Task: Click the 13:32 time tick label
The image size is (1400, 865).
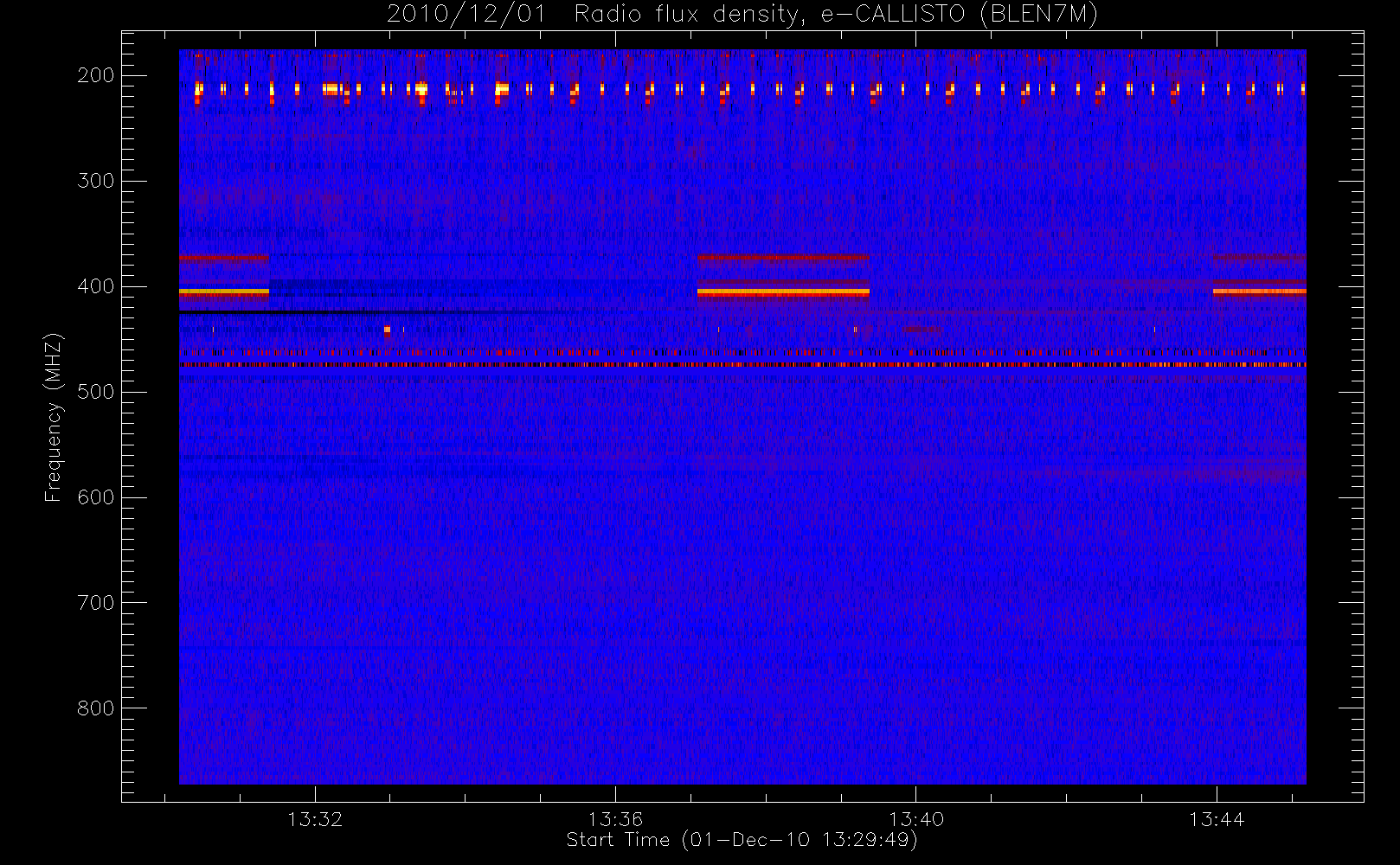Action: [x=315, y=819]
